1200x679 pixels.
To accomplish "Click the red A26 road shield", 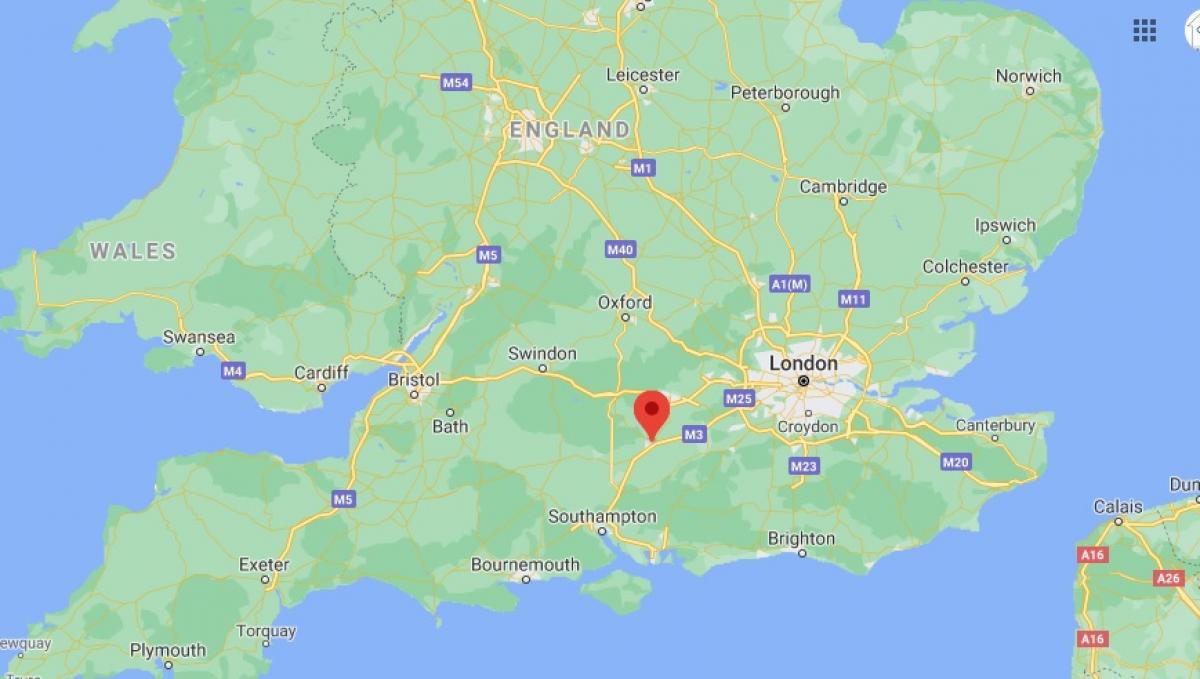I will click(x=1168, y=578).
